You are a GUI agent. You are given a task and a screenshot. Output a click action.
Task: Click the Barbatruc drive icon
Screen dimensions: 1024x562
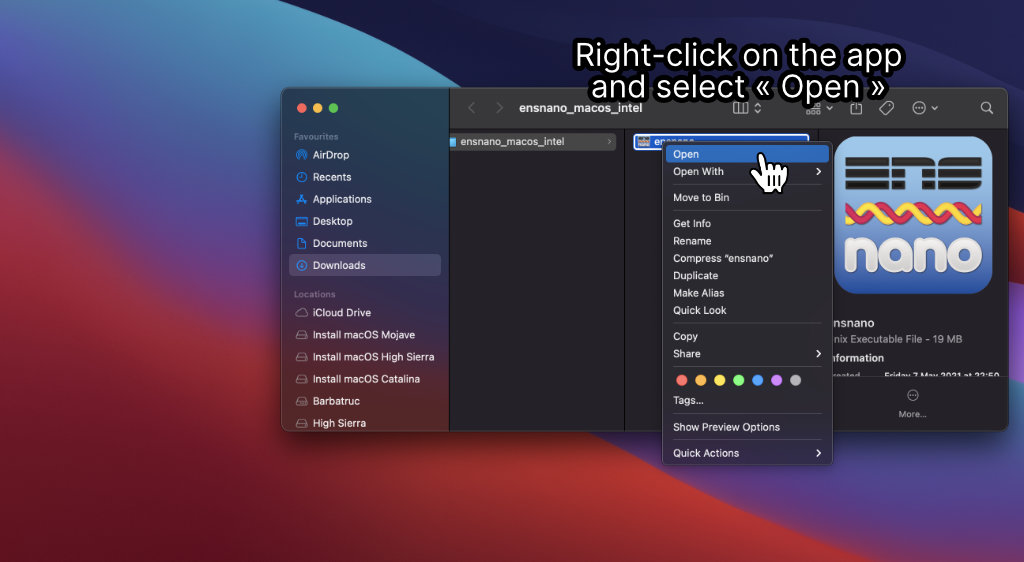tap(301, 401)
